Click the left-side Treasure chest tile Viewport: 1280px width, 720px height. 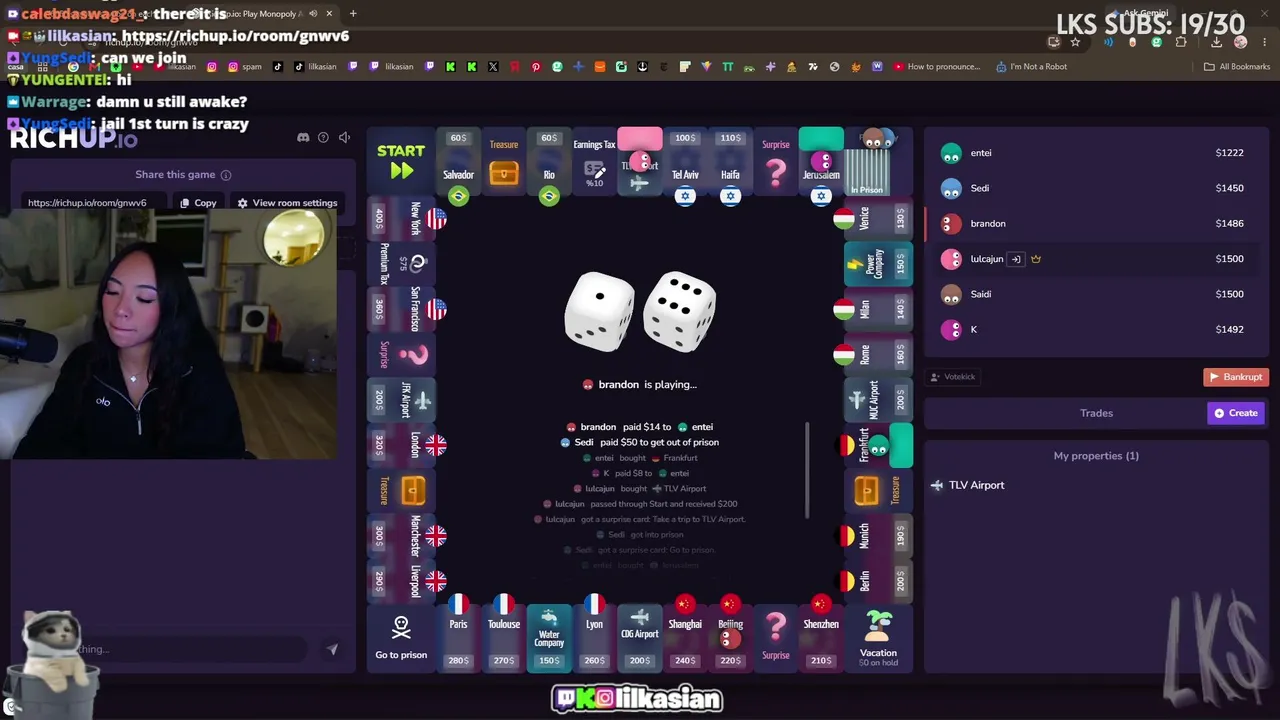(401, 490)
